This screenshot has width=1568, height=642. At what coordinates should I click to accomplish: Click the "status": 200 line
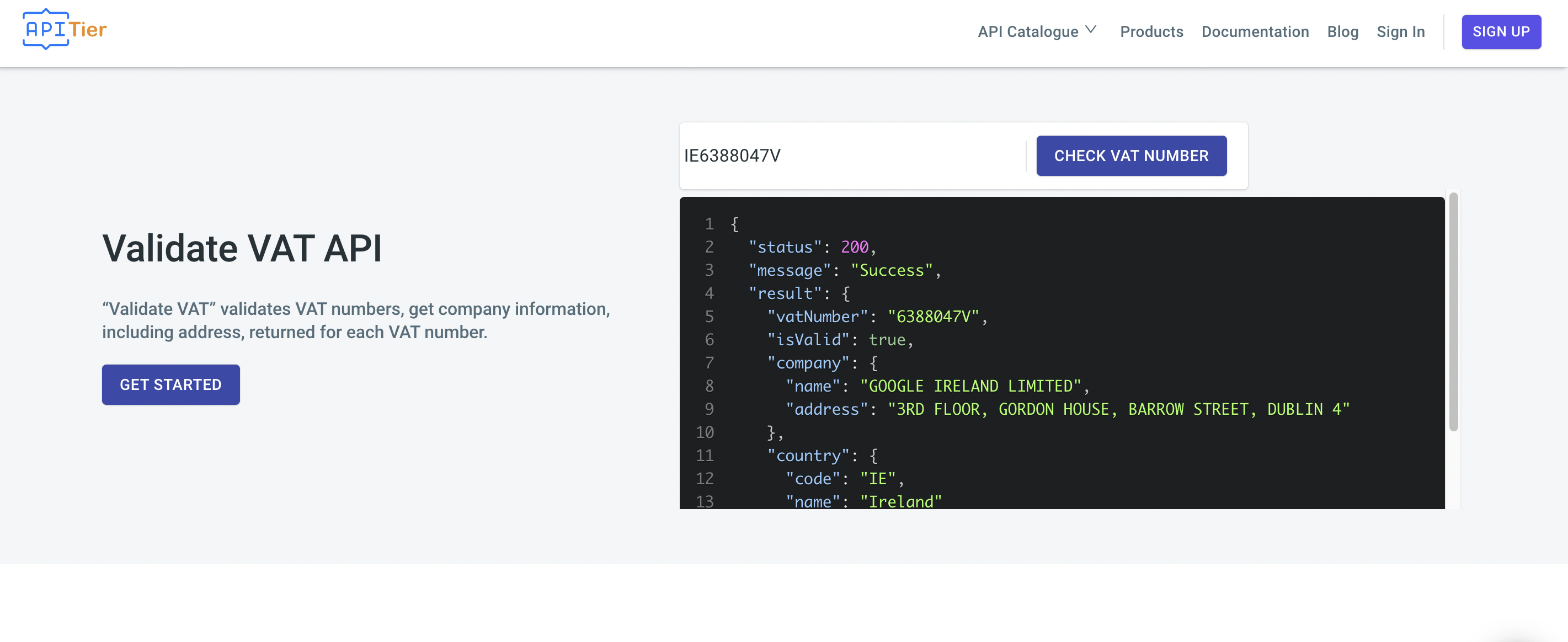(812, 247)
